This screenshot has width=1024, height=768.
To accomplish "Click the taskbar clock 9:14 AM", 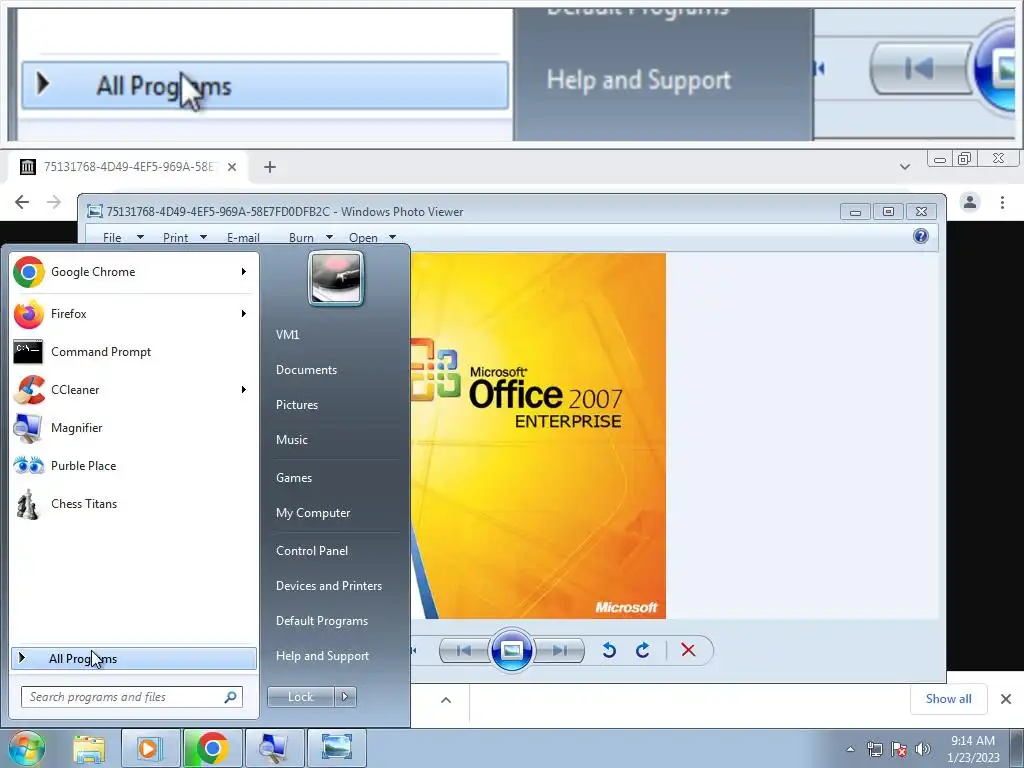I will point(973,749).
